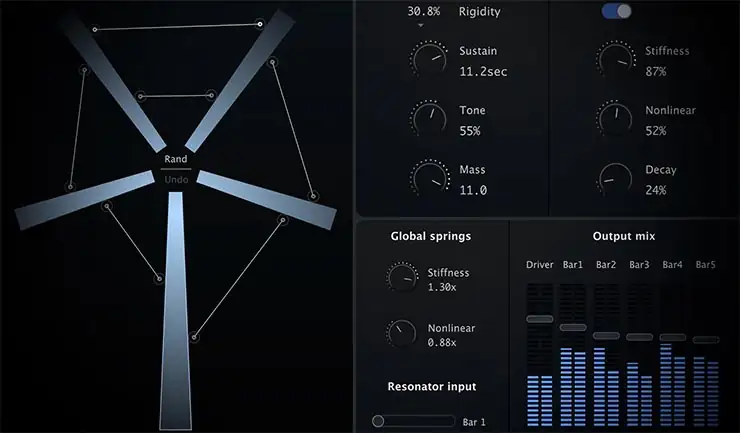Image resolution: width=740 pixels, height=433 pixels.
Task: Click the Undo button below Rand
Action: pyautogui.click(x=176, y=179)
